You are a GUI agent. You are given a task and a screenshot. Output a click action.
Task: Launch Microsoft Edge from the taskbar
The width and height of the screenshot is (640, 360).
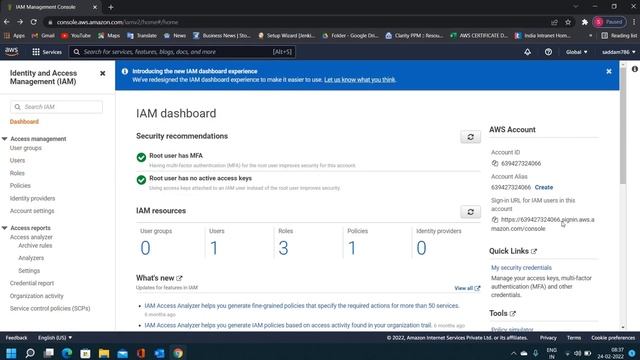click(x=67, y=353)
